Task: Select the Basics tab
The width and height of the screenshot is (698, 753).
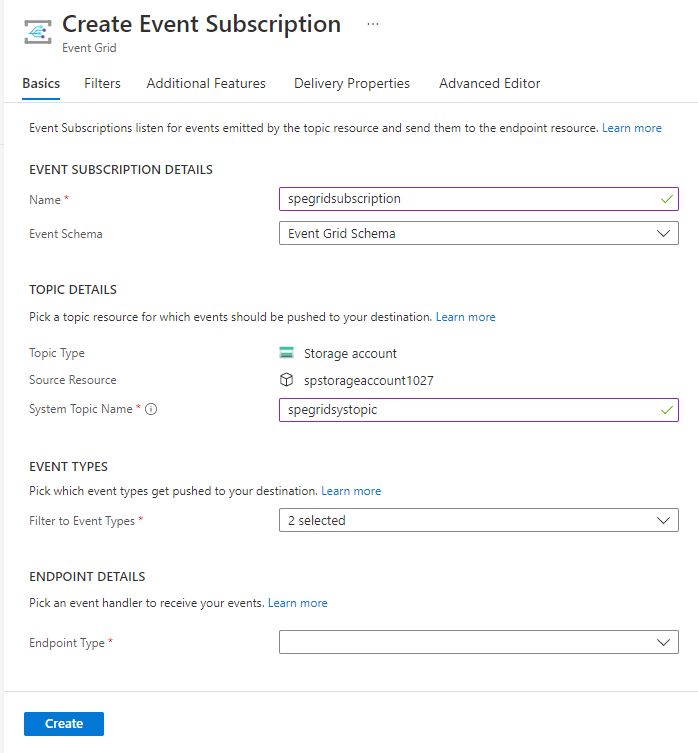Action: click(x=41, y=84)
